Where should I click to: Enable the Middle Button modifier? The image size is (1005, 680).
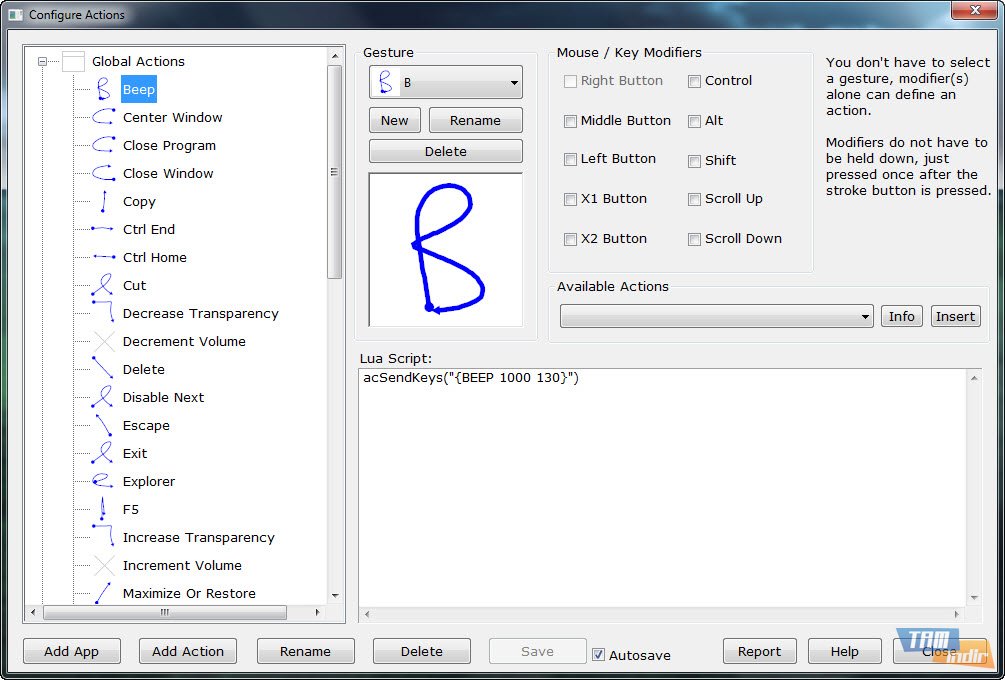[570, 121]
